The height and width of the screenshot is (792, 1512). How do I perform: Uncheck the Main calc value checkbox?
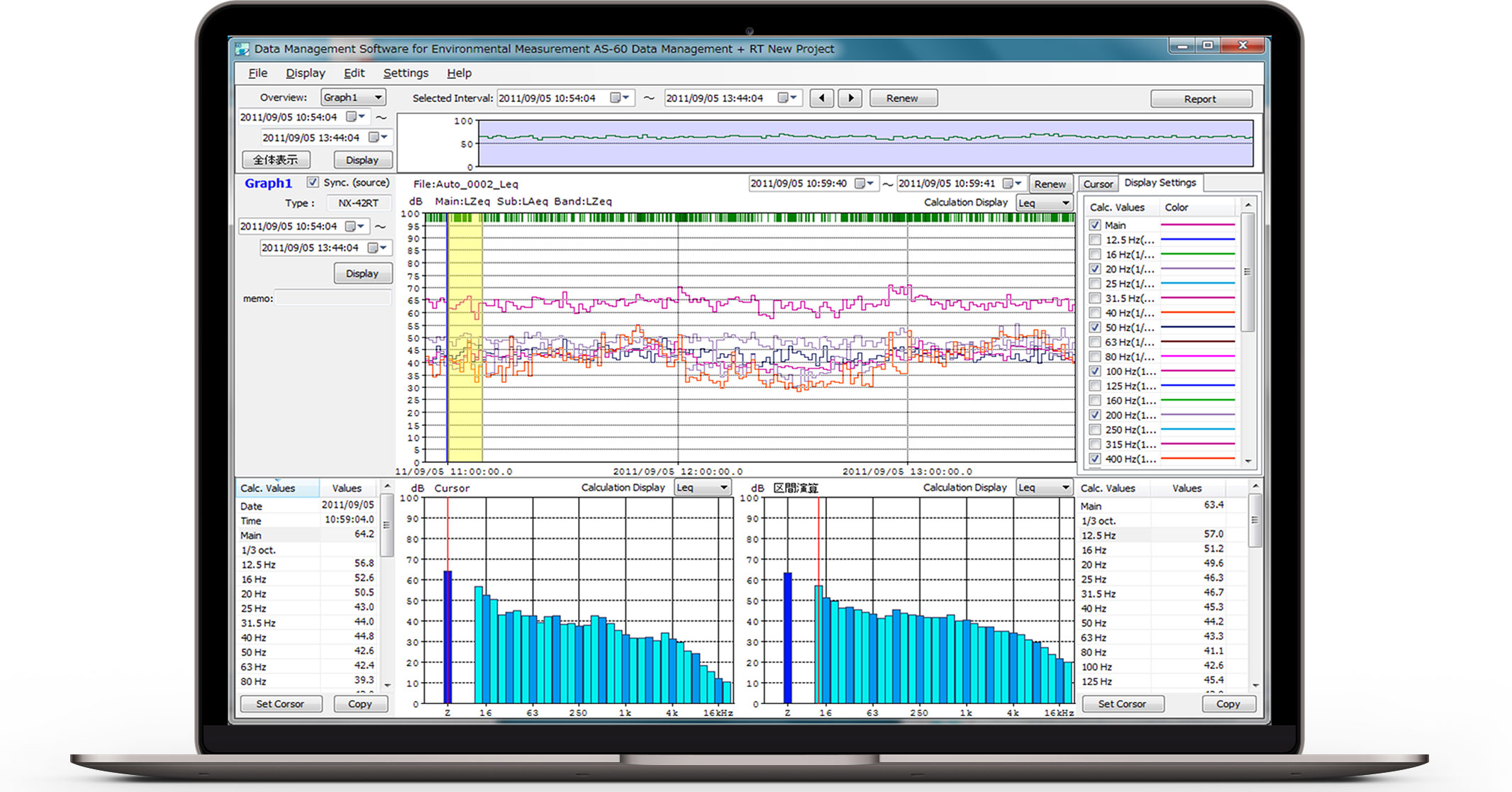[x=1095, y=225]
